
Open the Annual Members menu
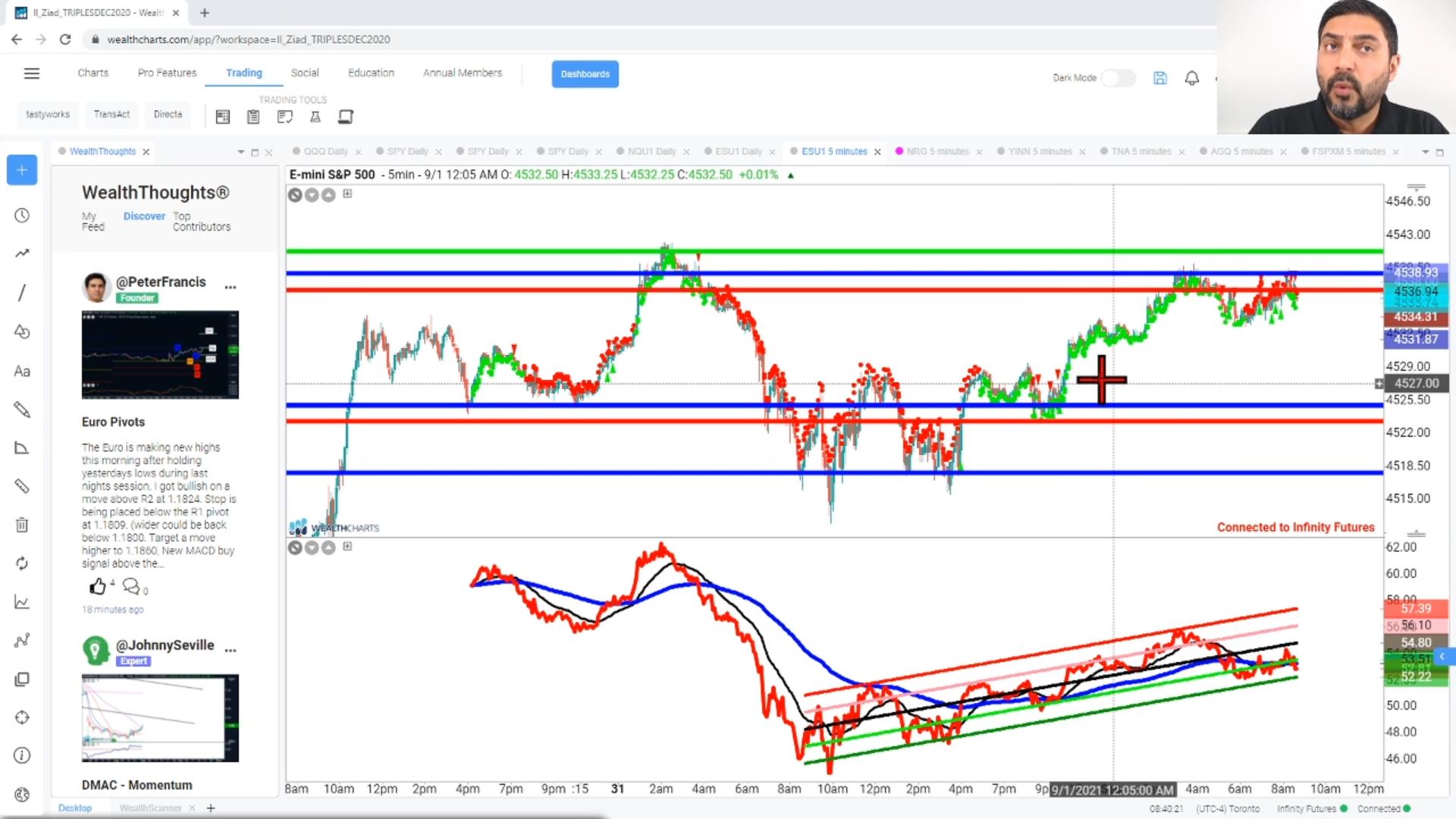[463, 73]
